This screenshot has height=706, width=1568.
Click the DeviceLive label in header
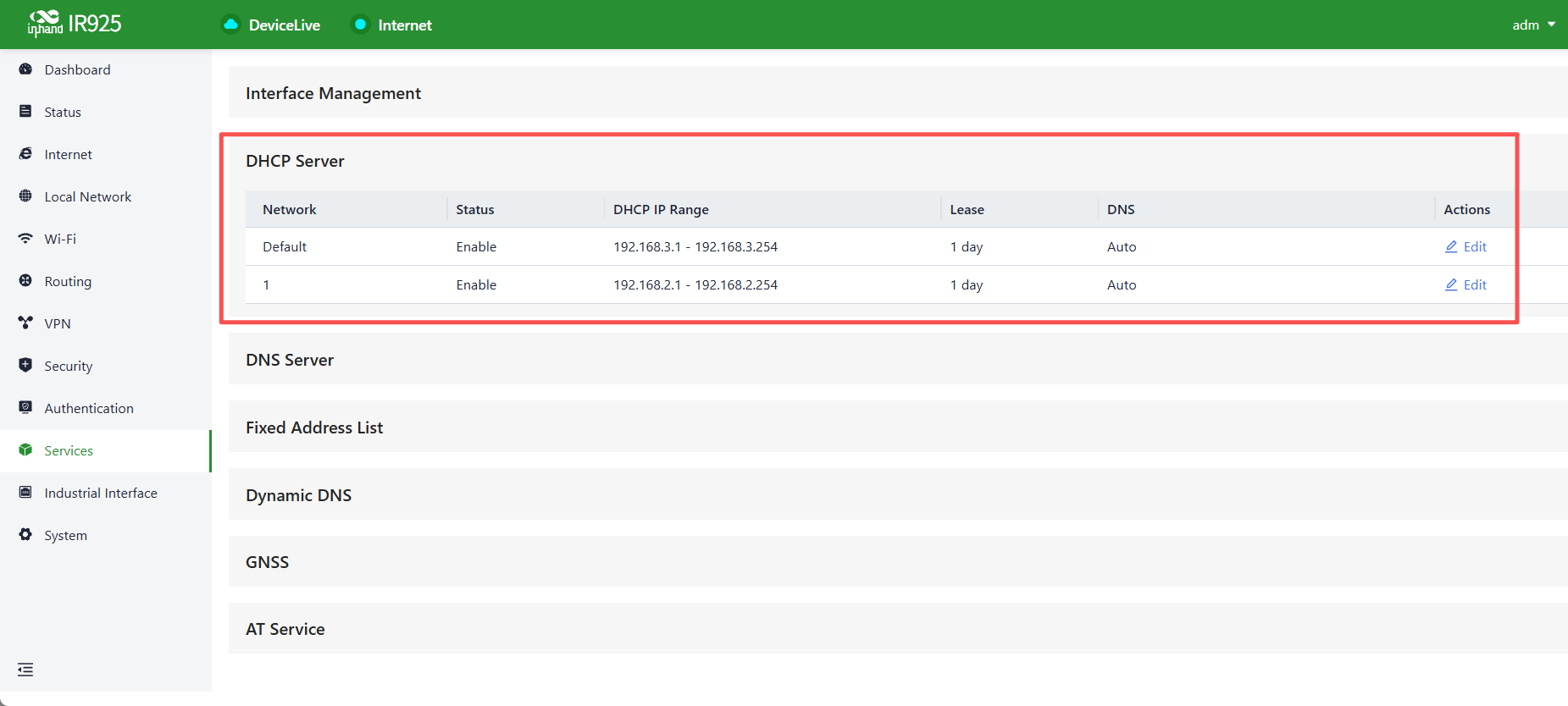click(x=285, y=25)
